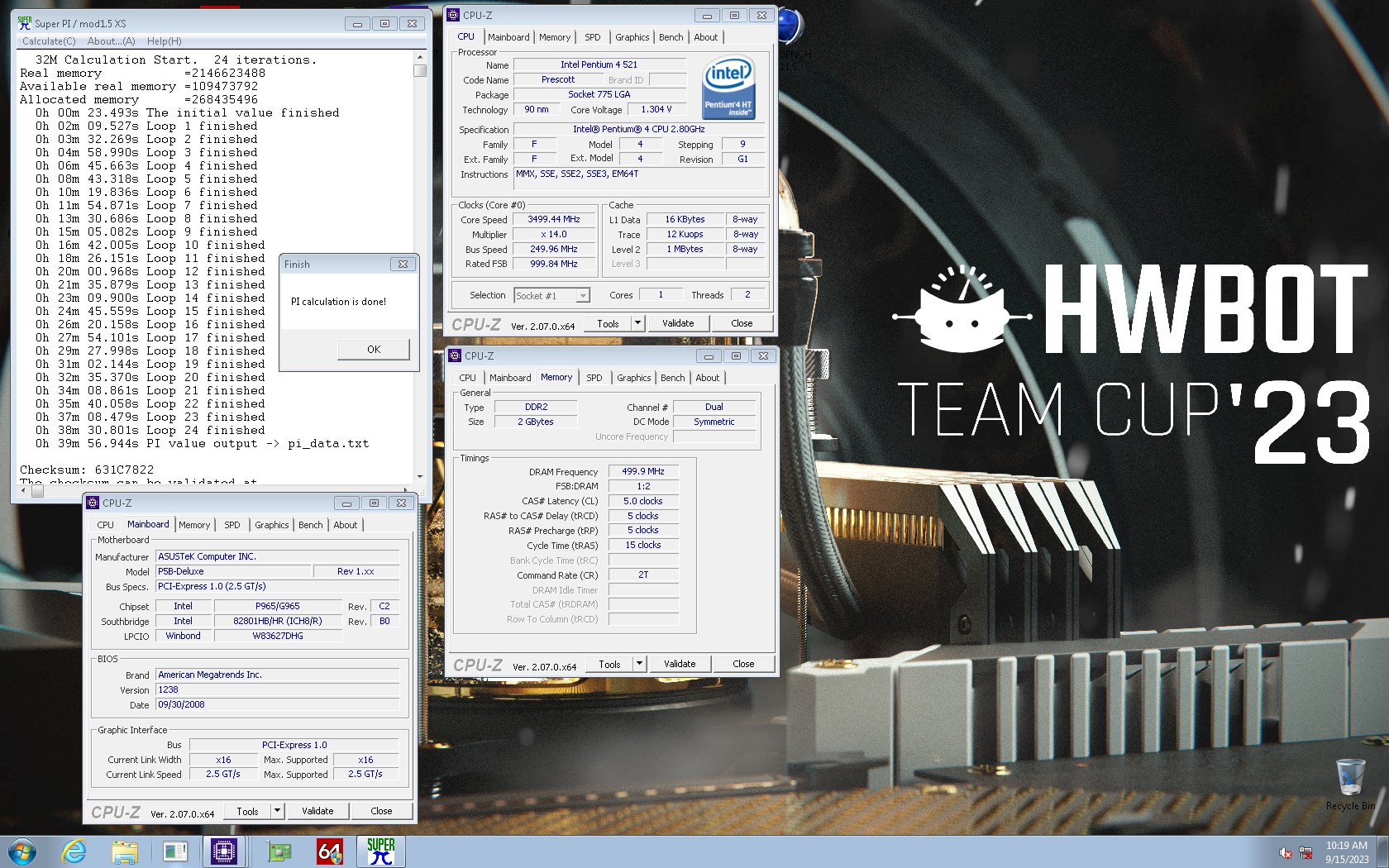
Task: Click Validate in Mainboard CPU-Z window
Action: [317, 811]
